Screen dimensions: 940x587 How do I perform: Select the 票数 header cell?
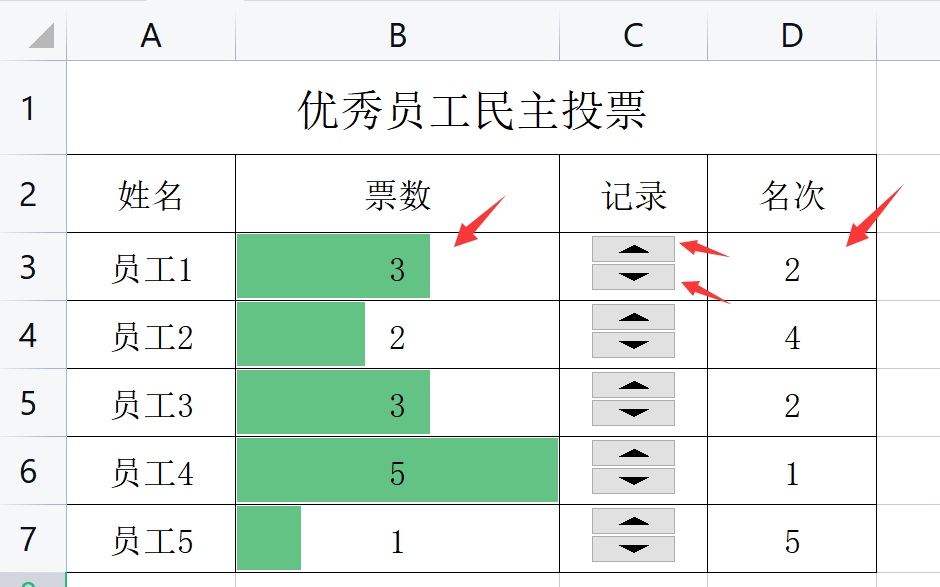tap(397, 194)
